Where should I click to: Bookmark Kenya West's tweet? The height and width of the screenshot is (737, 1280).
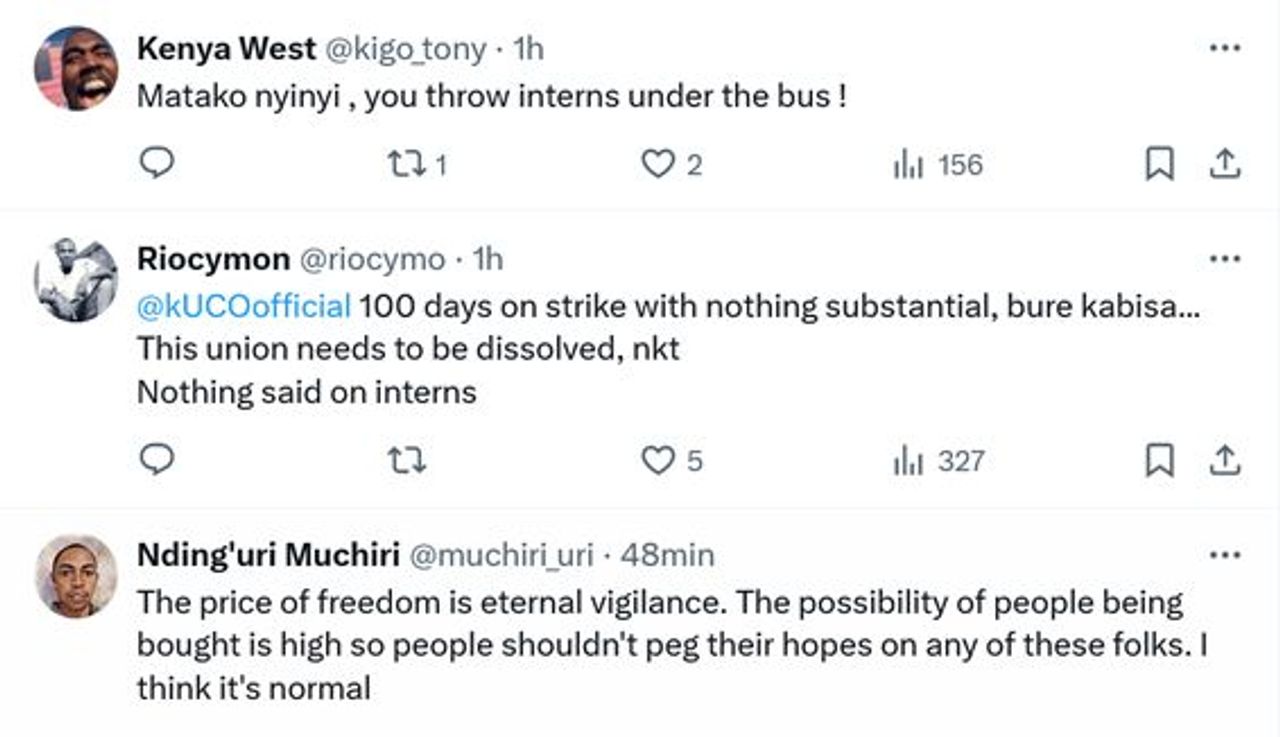pyautogui.click(x=1158, y=164)
